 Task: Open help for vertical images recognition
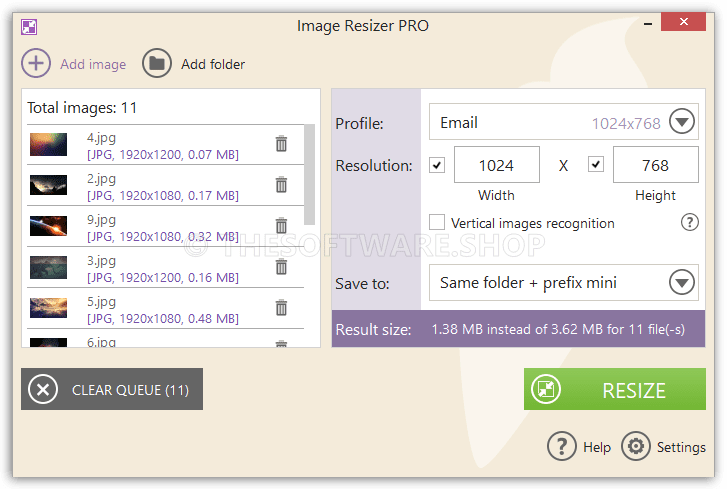click(x=689, y=222)
